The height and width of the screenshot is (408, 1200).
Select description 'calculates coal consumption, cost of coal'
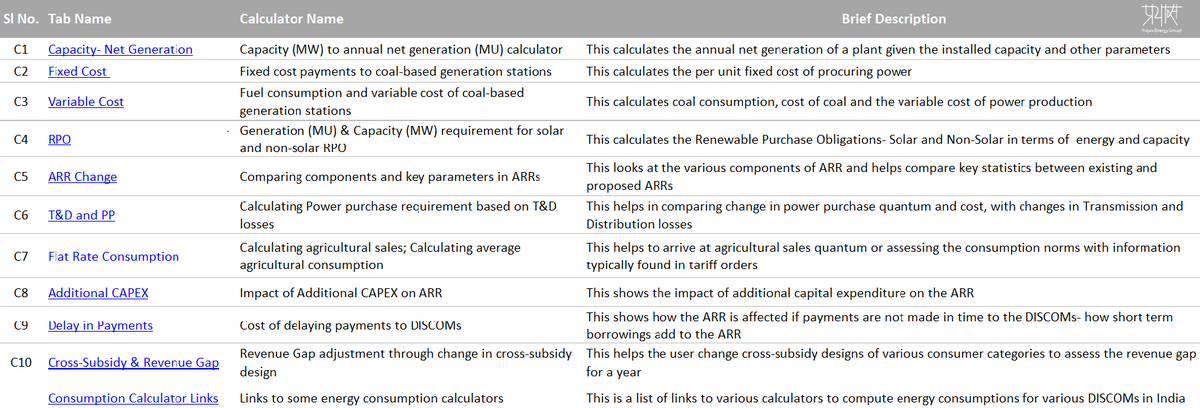point(840,102)
